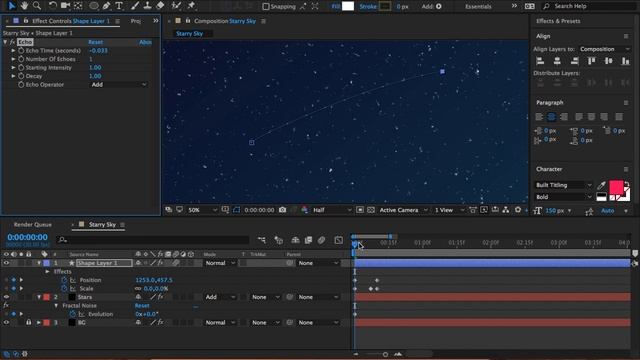Collapse the Echo effect properties
The width and height of the screenshot is (640, 360).
click(x=5, y=42)
